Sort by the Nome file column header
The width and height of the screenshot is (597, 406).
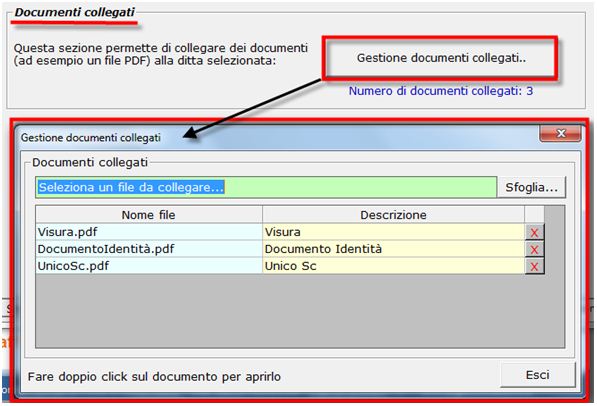pos(149,215)
